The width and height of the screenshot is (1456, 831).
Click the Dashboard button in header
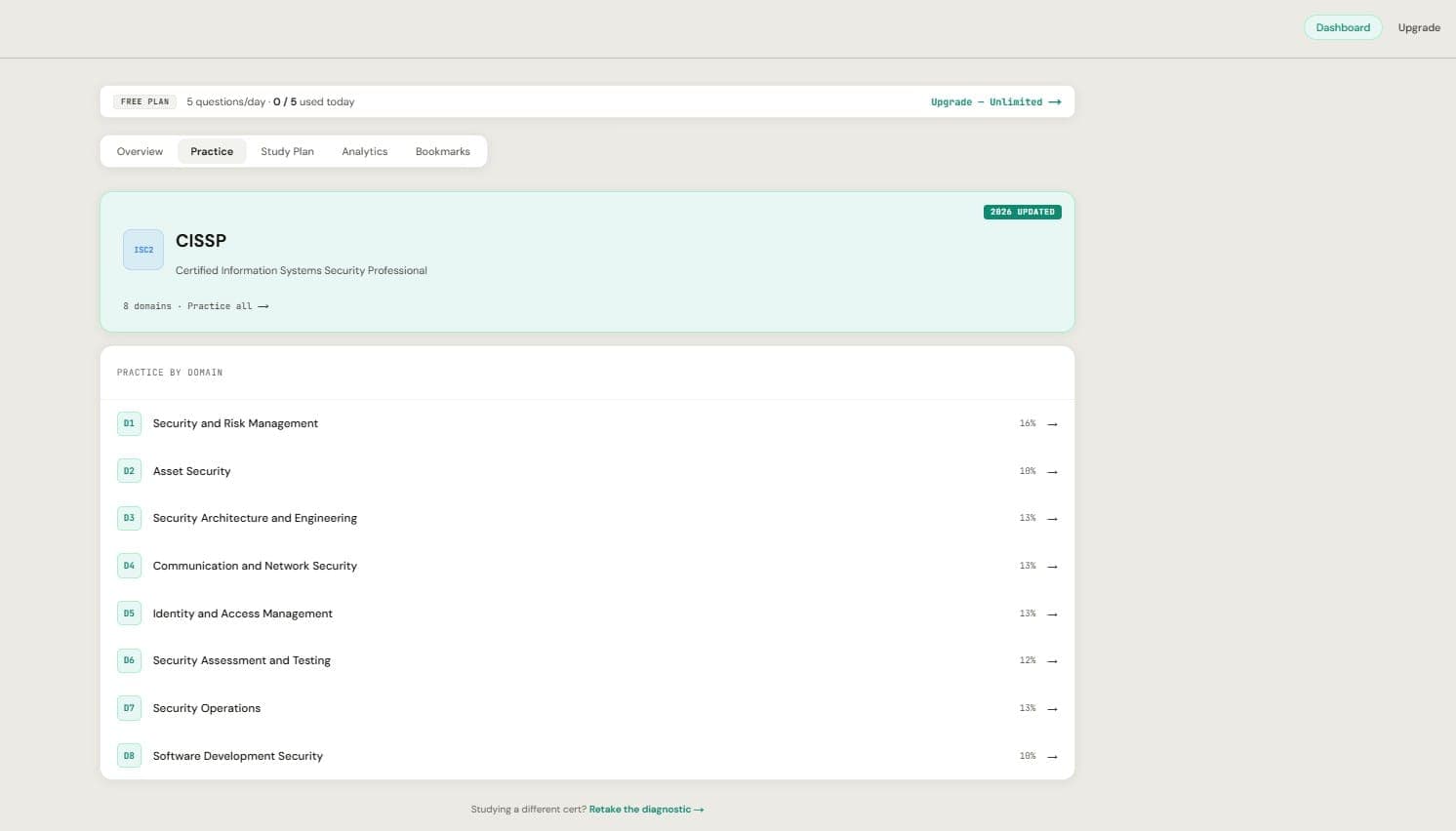click(1343, 27)
